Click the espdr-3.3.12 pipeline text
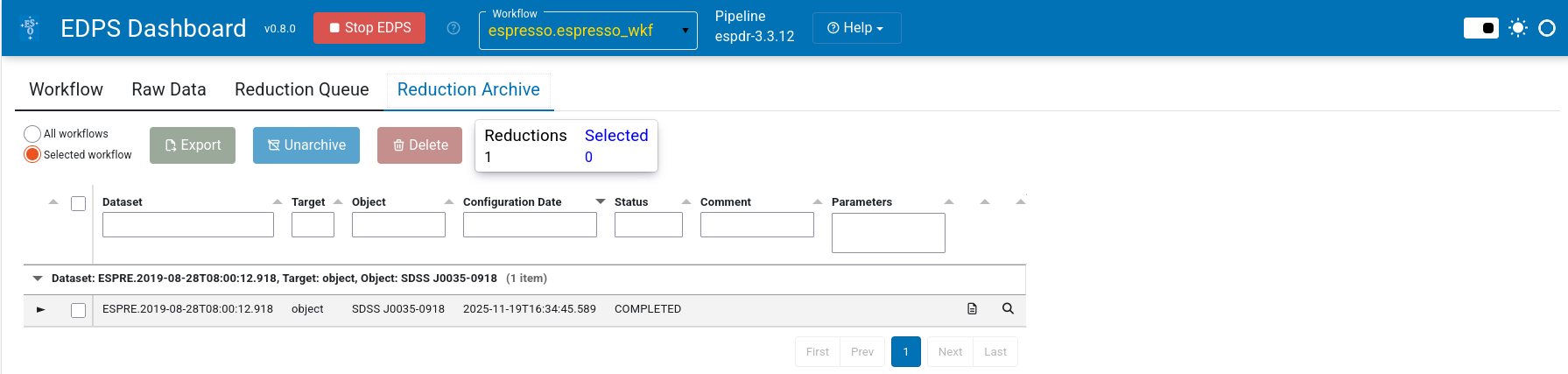 755,37
